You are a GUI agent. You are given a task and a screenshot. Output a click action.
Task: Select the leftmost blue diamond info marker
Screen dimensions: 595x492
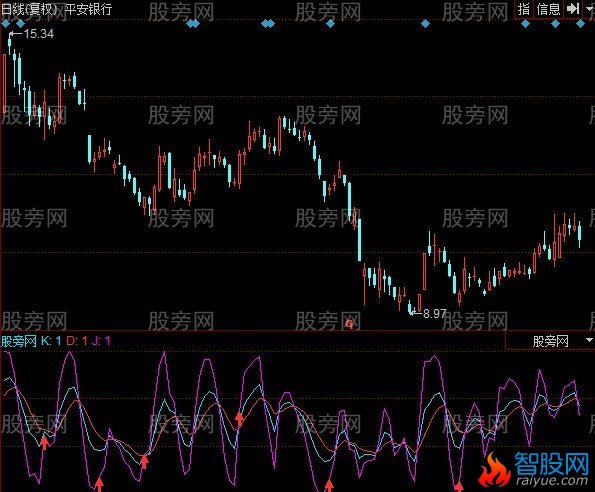click(5, 24)
